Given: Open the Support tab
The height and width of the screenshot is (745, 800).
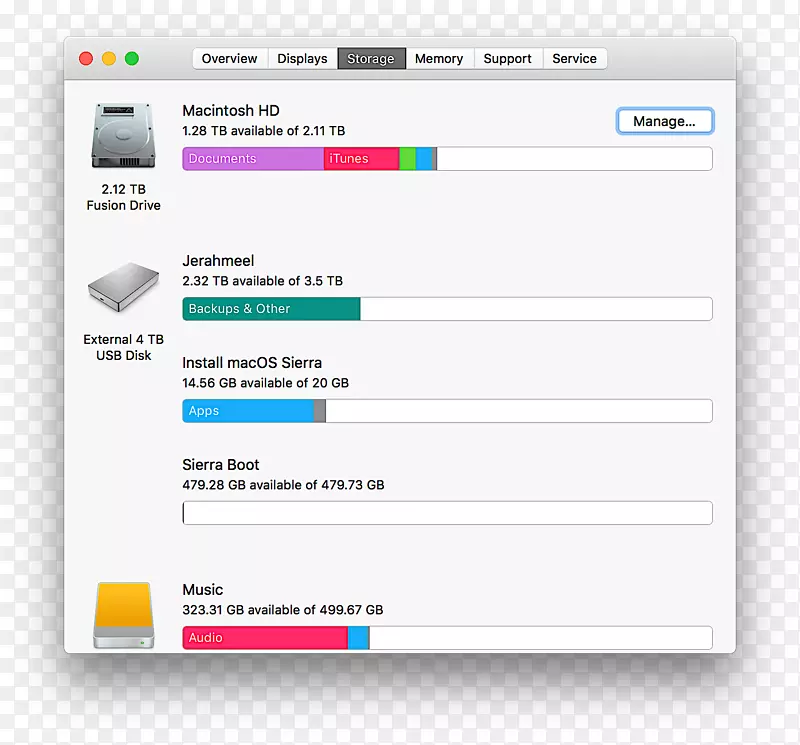Looking at the screenshot, I should [507, 59].
